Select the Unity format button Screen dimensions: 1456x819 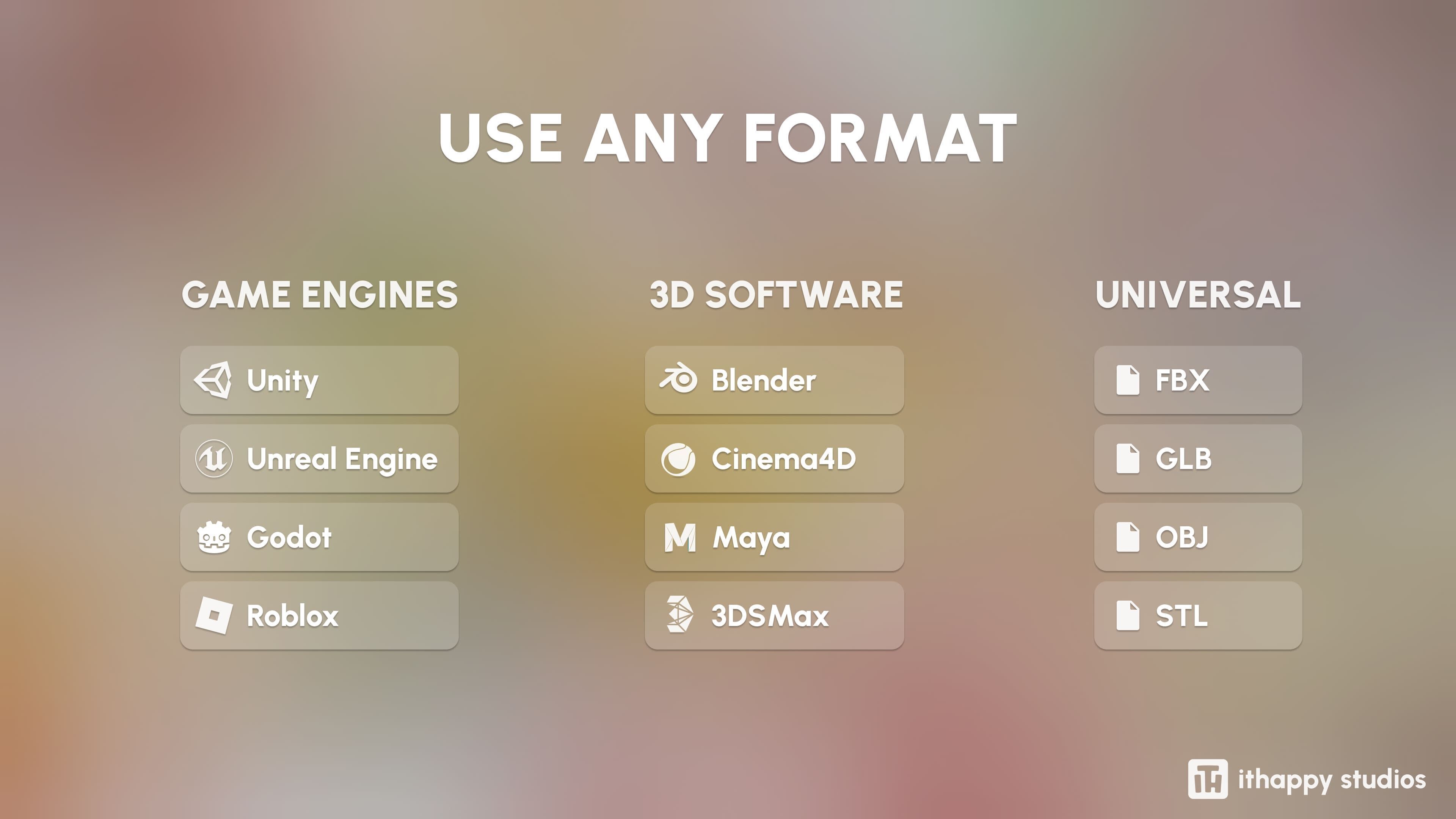click(x=319, y=380)
